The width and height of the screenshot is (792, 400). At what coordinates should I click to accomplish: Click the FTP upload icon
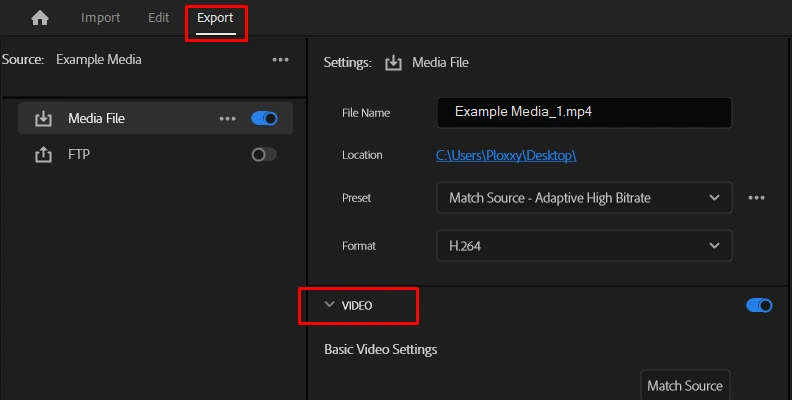tap(43, 155)
